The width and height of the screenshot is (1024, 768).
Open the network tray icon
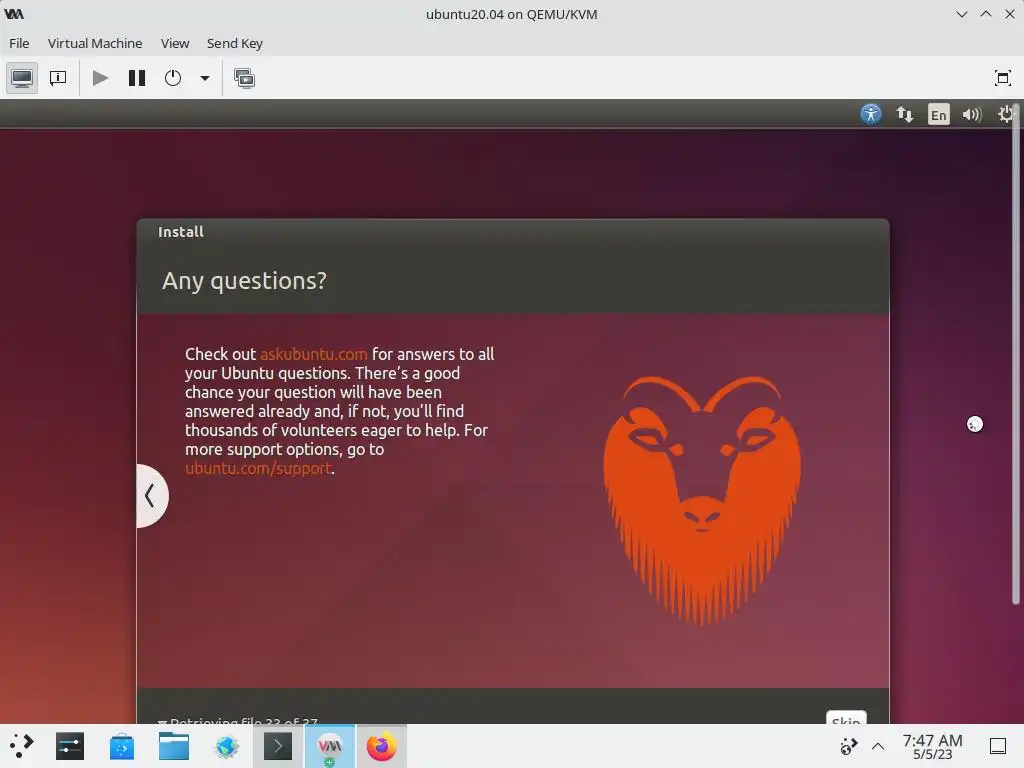tap(848, 746)
